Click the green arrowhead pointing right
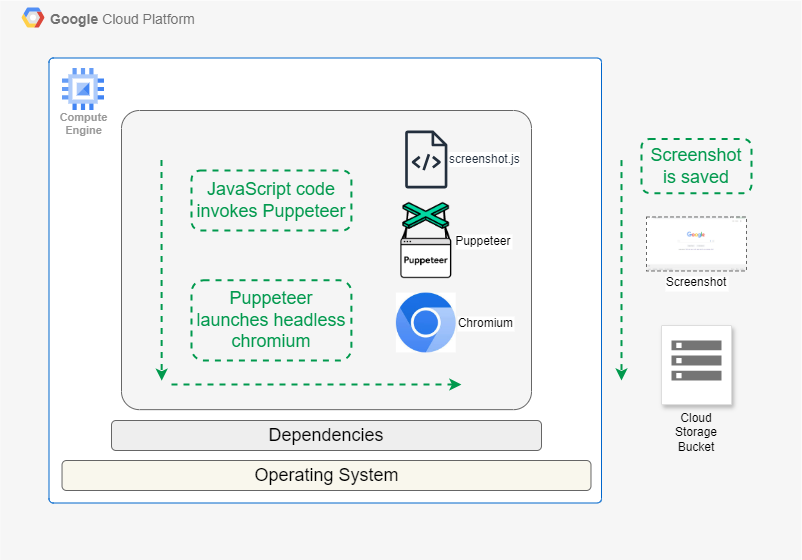 [x=455, y=384]
